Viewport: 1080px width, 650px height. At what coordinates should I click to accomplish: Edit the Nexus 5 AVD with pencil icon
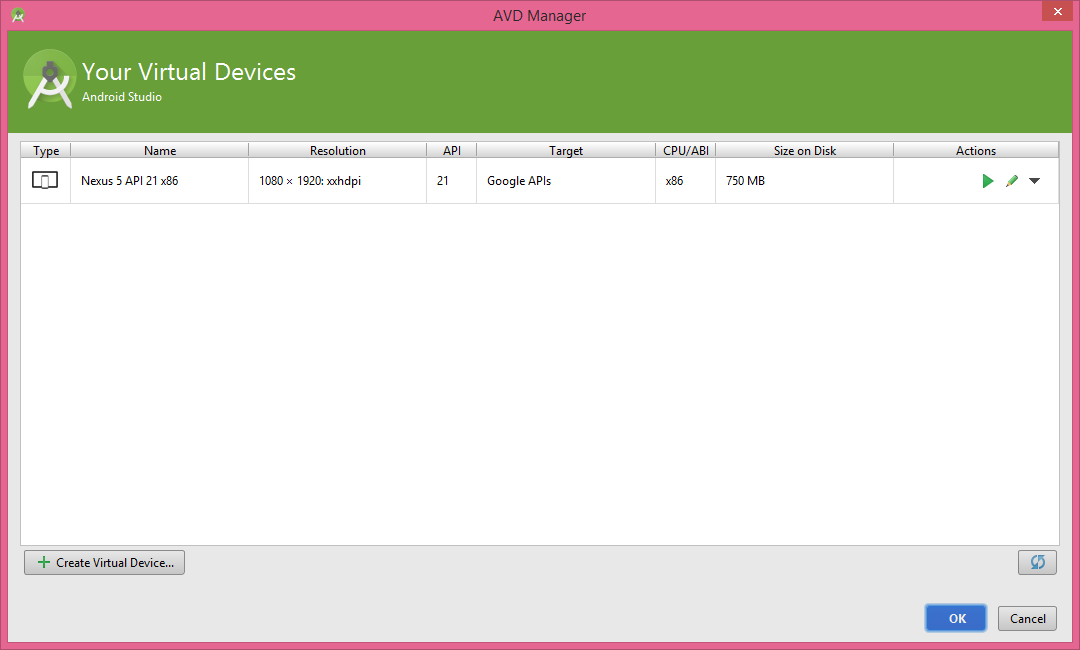pyautogui.click(x=1012, y=181)
